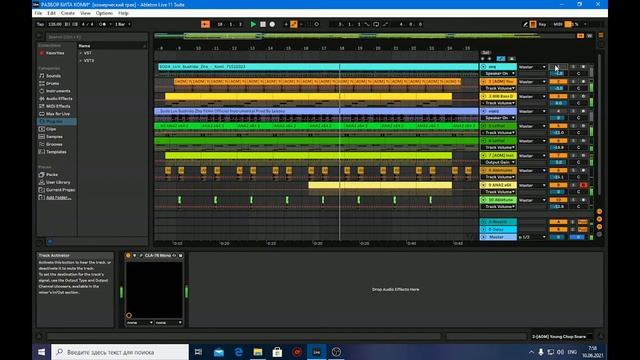Click the pan C field of track 6
This screenshot has height=360, width=640.
click(578, 147)
